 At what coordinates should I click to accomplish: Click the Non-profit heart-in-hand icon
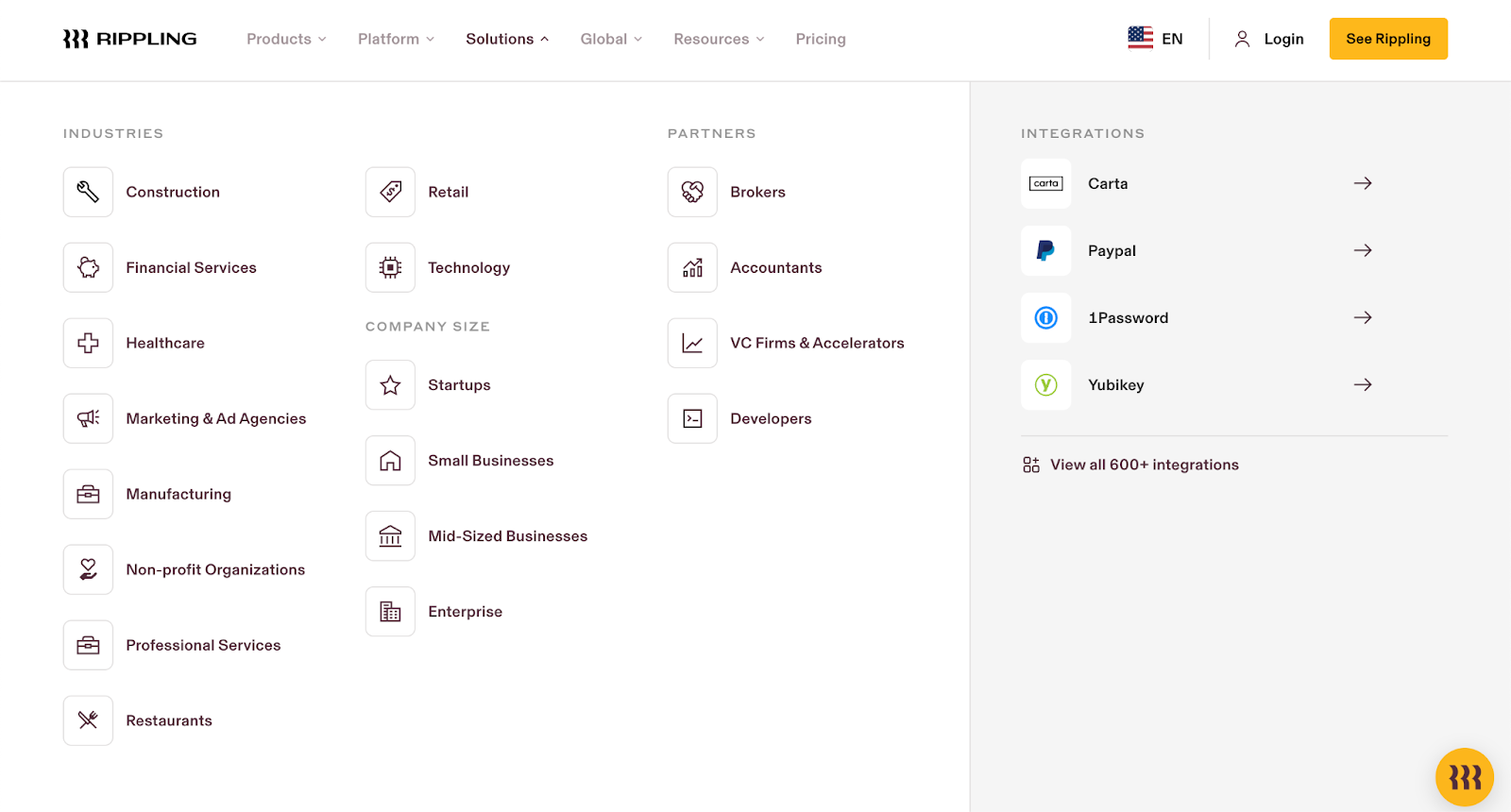88,569
